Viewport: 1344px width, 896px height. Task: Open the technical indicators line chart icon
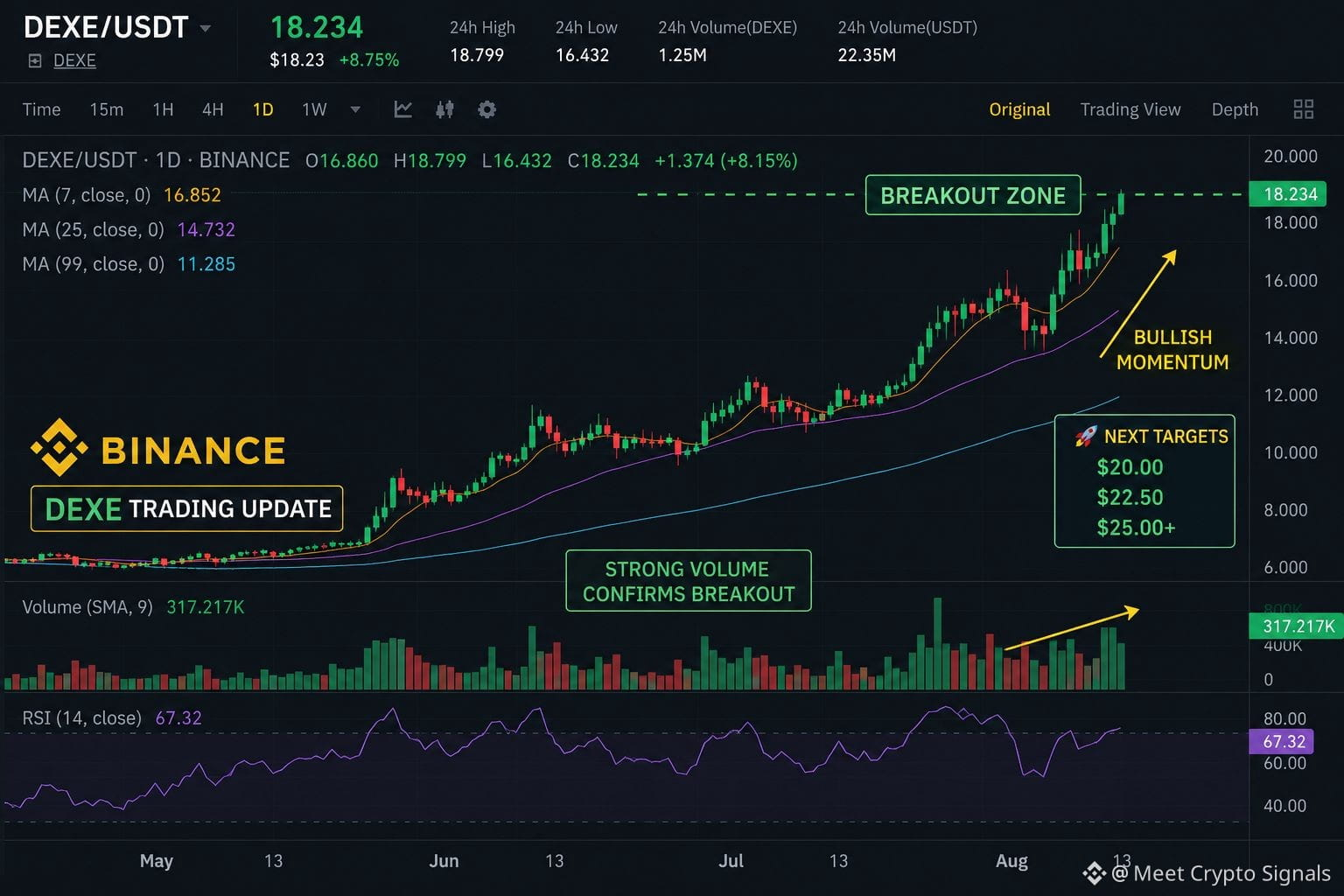(403, 109)
